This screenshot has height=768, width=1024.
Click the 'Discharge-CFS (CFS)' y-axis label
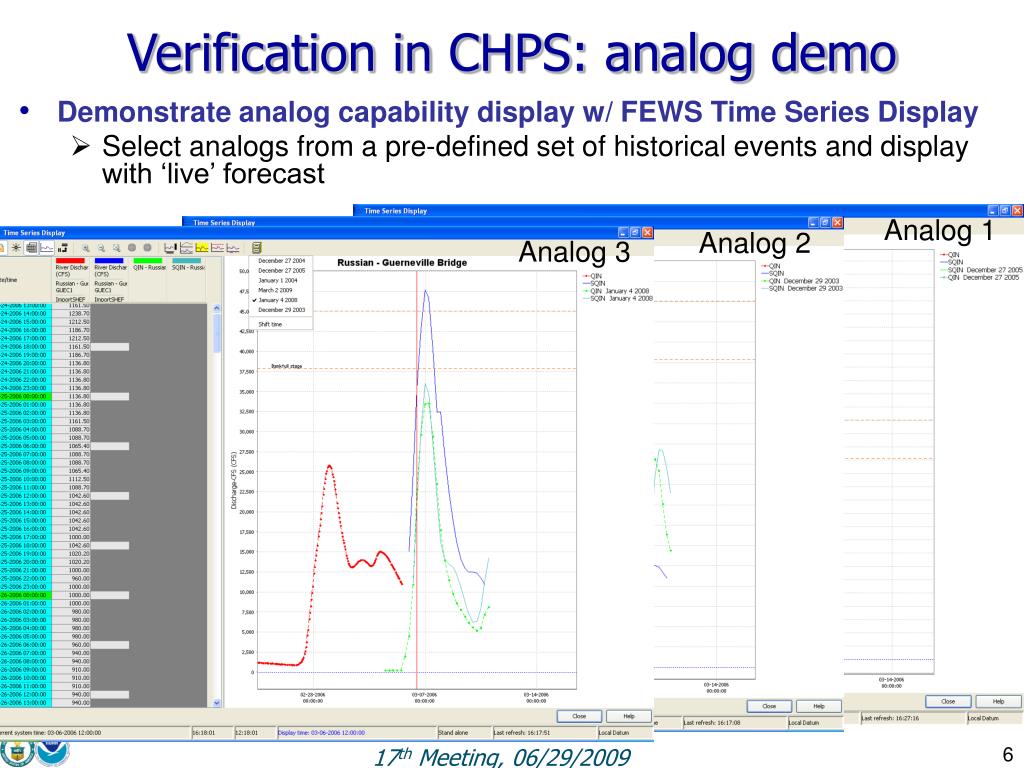point(234,481)
